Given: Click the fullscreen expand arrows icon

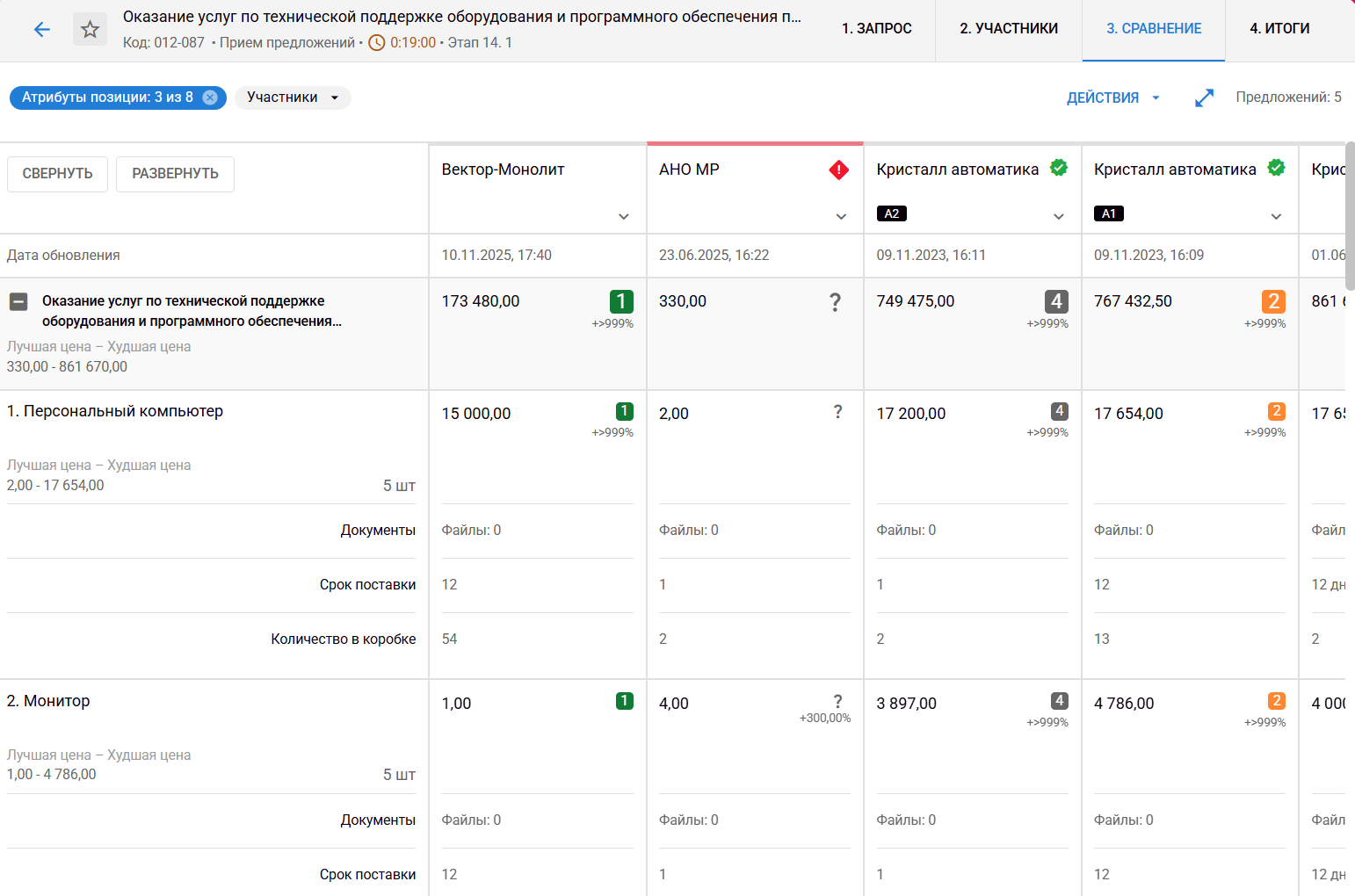Looking at the screenshot, I should (x=1204, y=98).
